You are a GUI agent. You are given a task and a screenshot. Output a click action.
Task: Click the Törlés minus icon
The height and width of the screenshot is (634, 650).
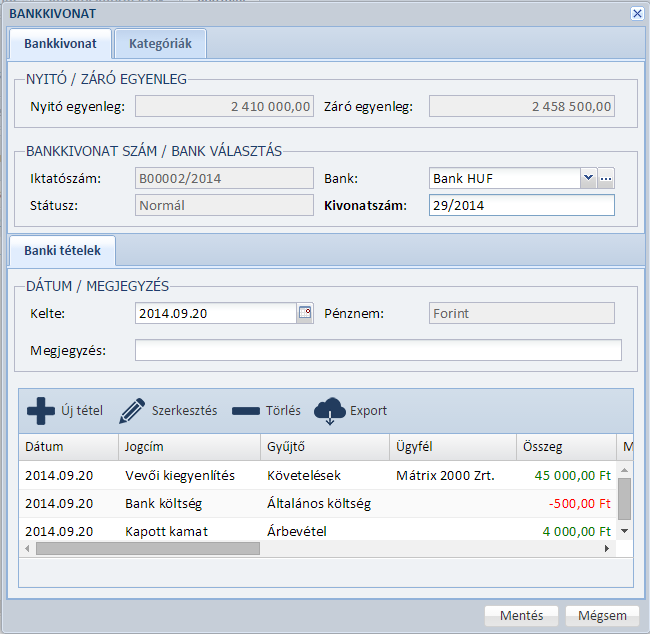(x=246, y=411)
